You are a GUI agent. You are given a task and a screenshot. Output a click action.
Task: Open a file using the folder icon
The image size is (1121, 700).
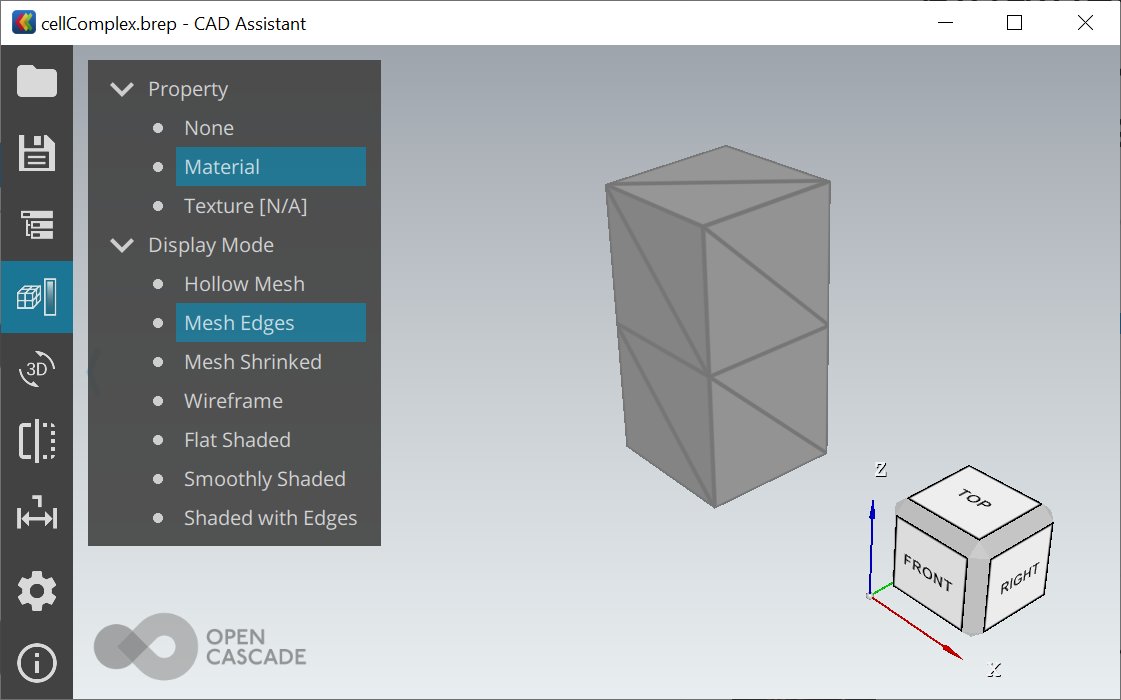(x=37, y=81)
